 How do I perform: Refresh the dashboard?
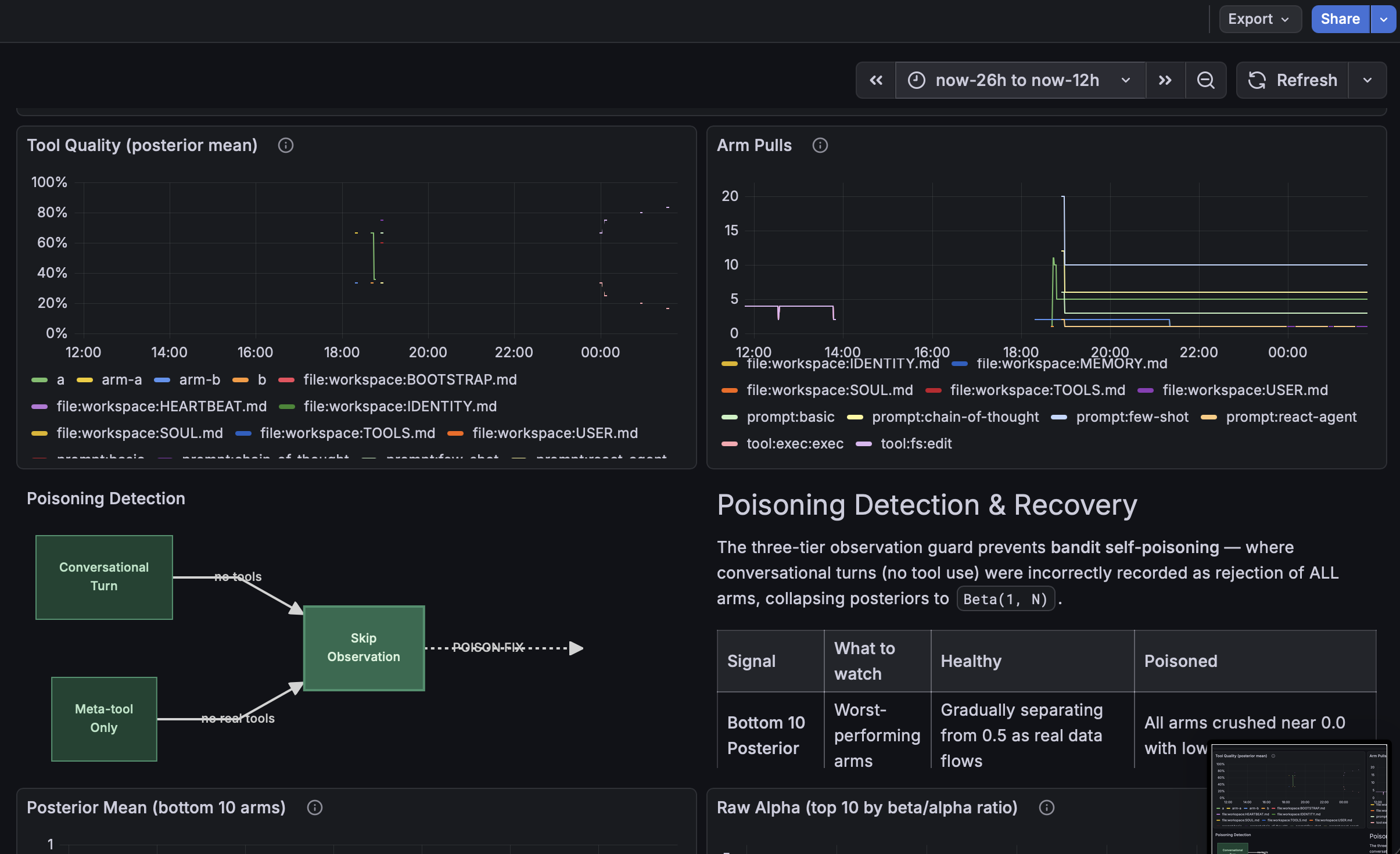pos(1293,80)
